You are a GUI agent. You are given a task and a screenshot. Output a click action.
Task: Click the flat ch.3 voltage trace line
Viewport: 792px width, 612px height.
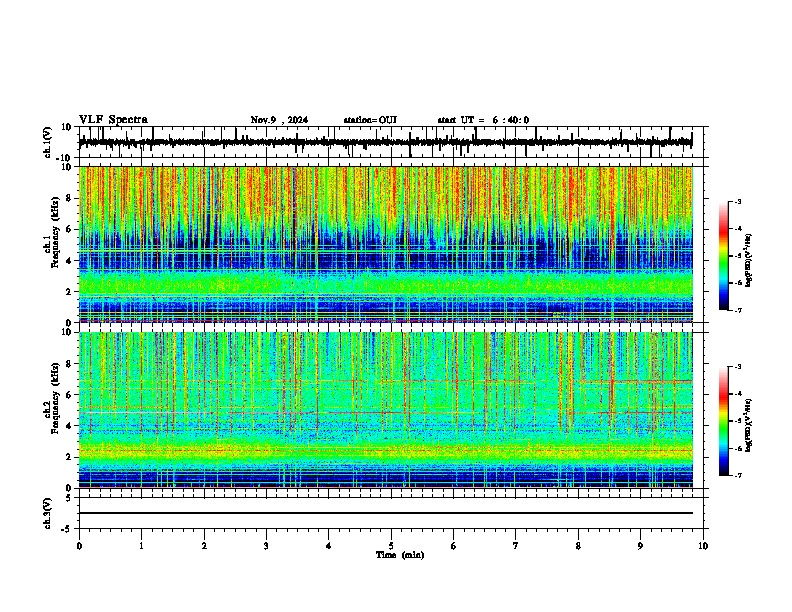385,513
